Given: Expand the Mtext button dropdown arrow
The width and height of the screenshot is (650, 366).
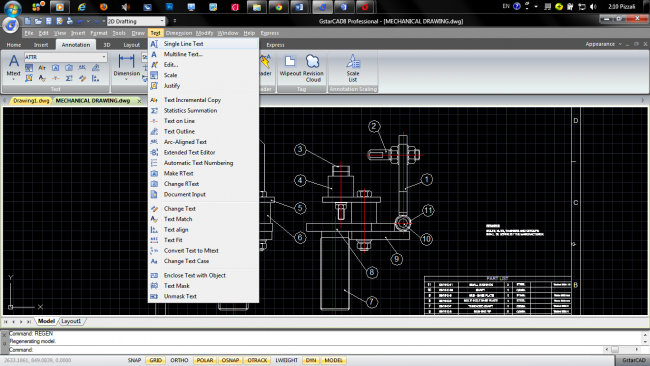Looking at the screenshot, I should coord(13,79).
